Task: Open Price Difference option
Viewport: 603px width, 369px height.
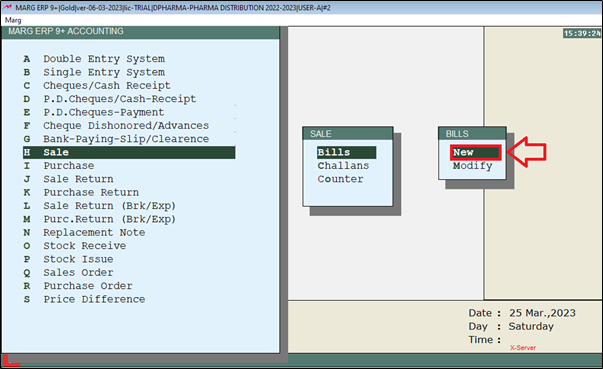Action: pos(94,299)
